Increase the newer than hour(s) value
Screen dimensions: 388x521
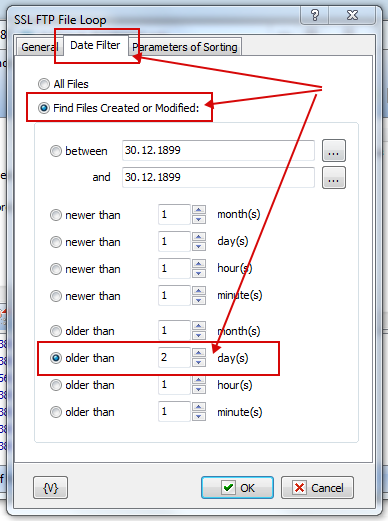pos(199,264)
